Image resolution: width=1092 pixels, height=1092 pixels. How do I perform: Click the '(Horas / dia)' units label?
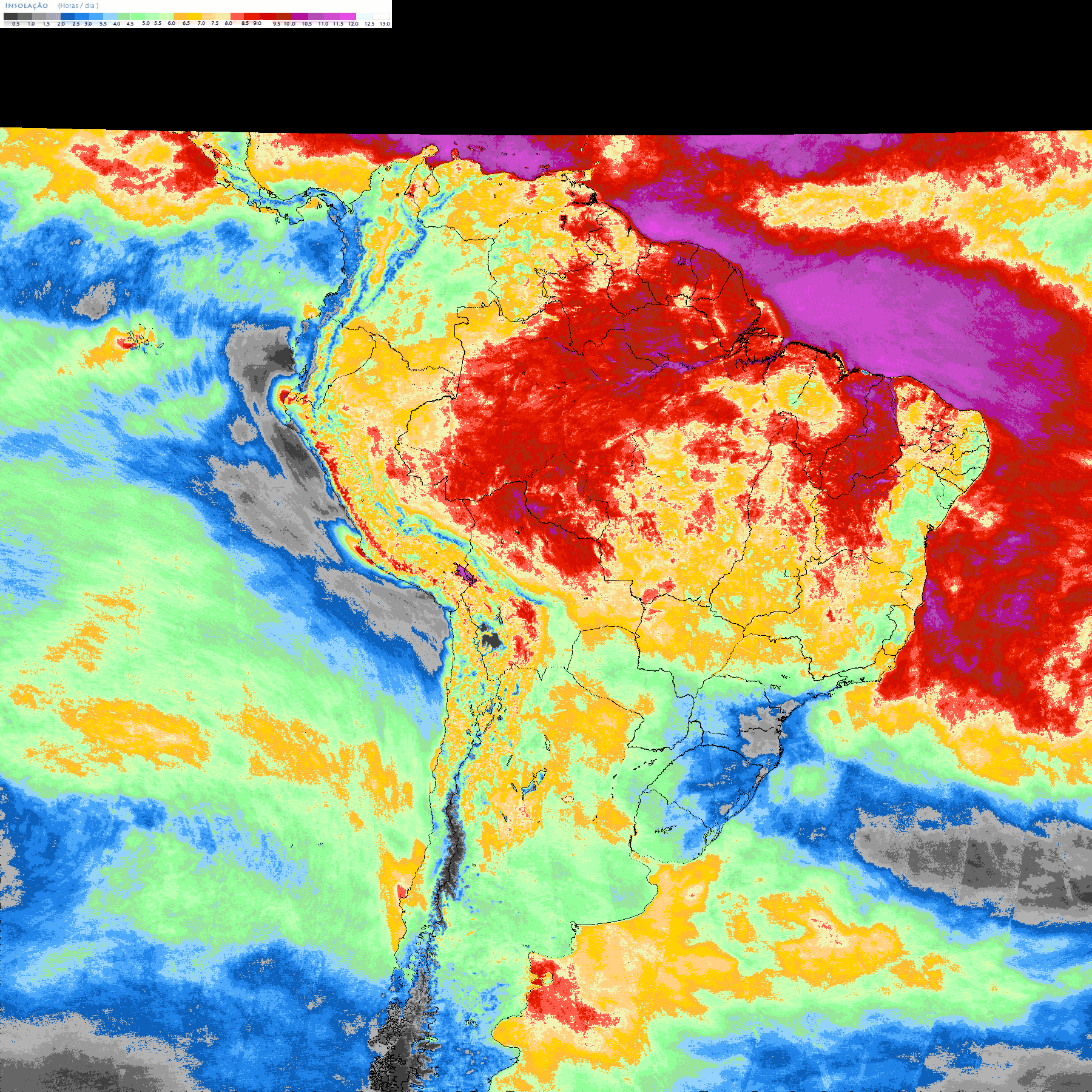(78, 5)
